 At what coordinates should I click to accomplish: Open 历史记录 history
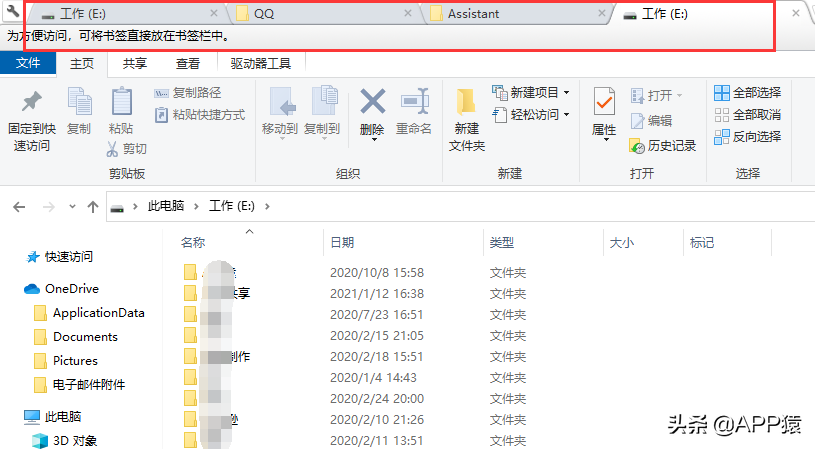pos(663,146)
